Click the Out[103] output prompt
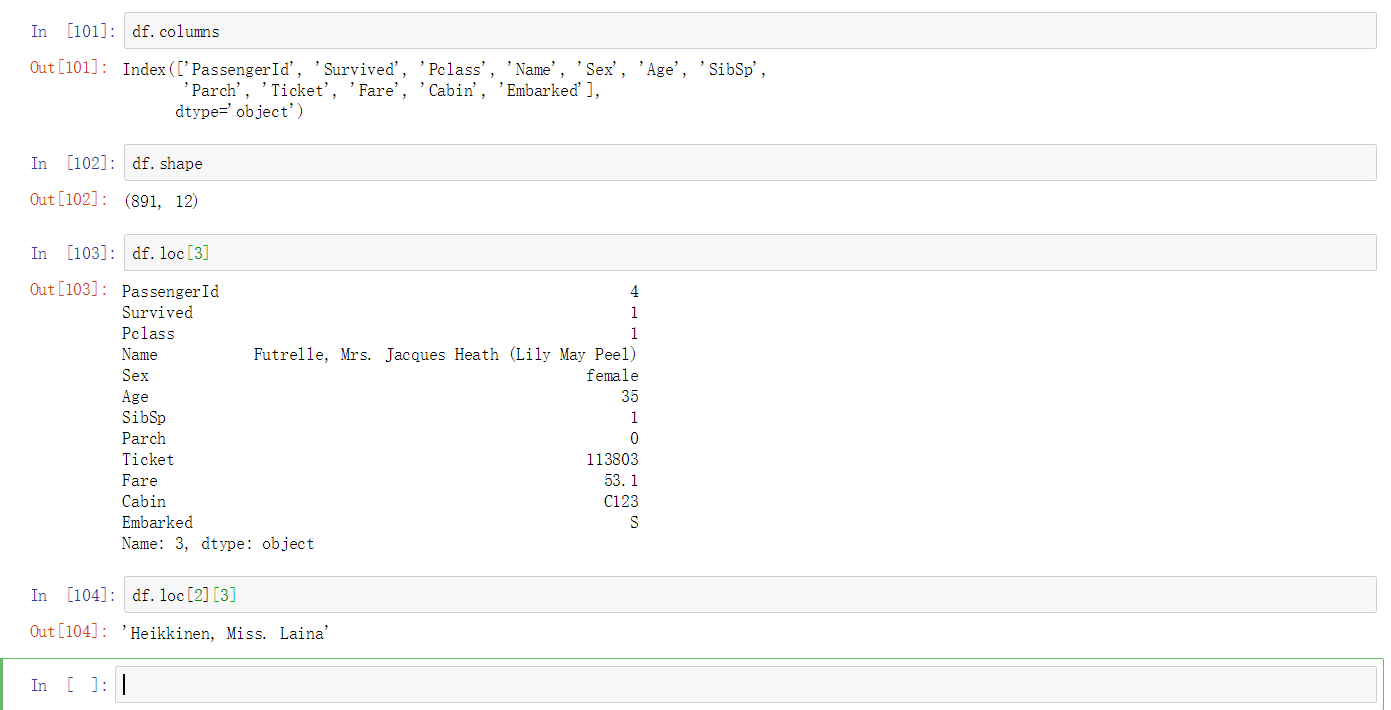Screen dimensions: 1391x710 tap(69, 289)
